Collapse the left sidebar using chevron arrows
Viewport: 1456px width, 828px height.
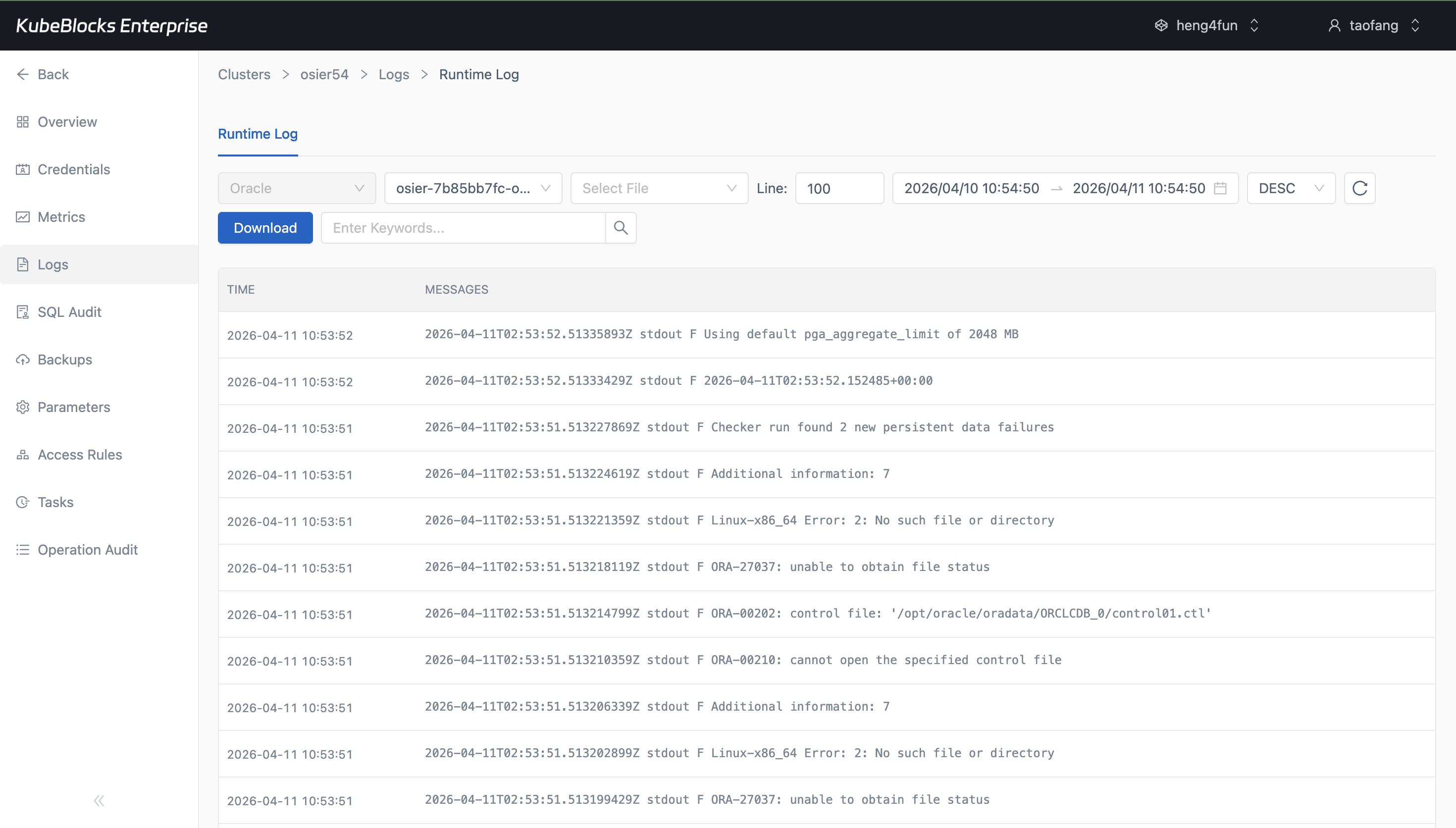(99, 800)
